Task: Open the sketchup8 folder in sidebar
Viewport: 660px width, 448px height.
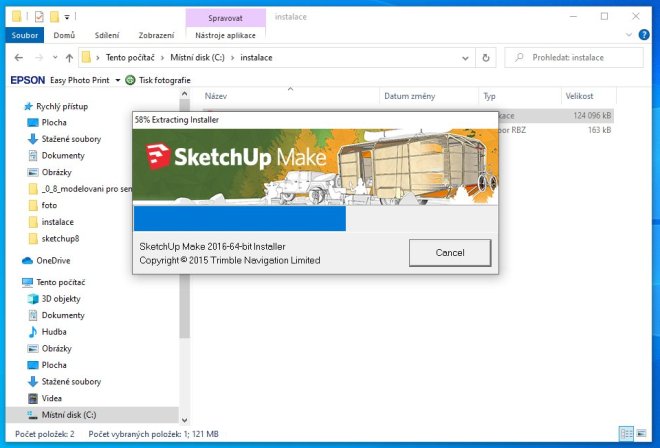Action: click(x=60, y=239)
